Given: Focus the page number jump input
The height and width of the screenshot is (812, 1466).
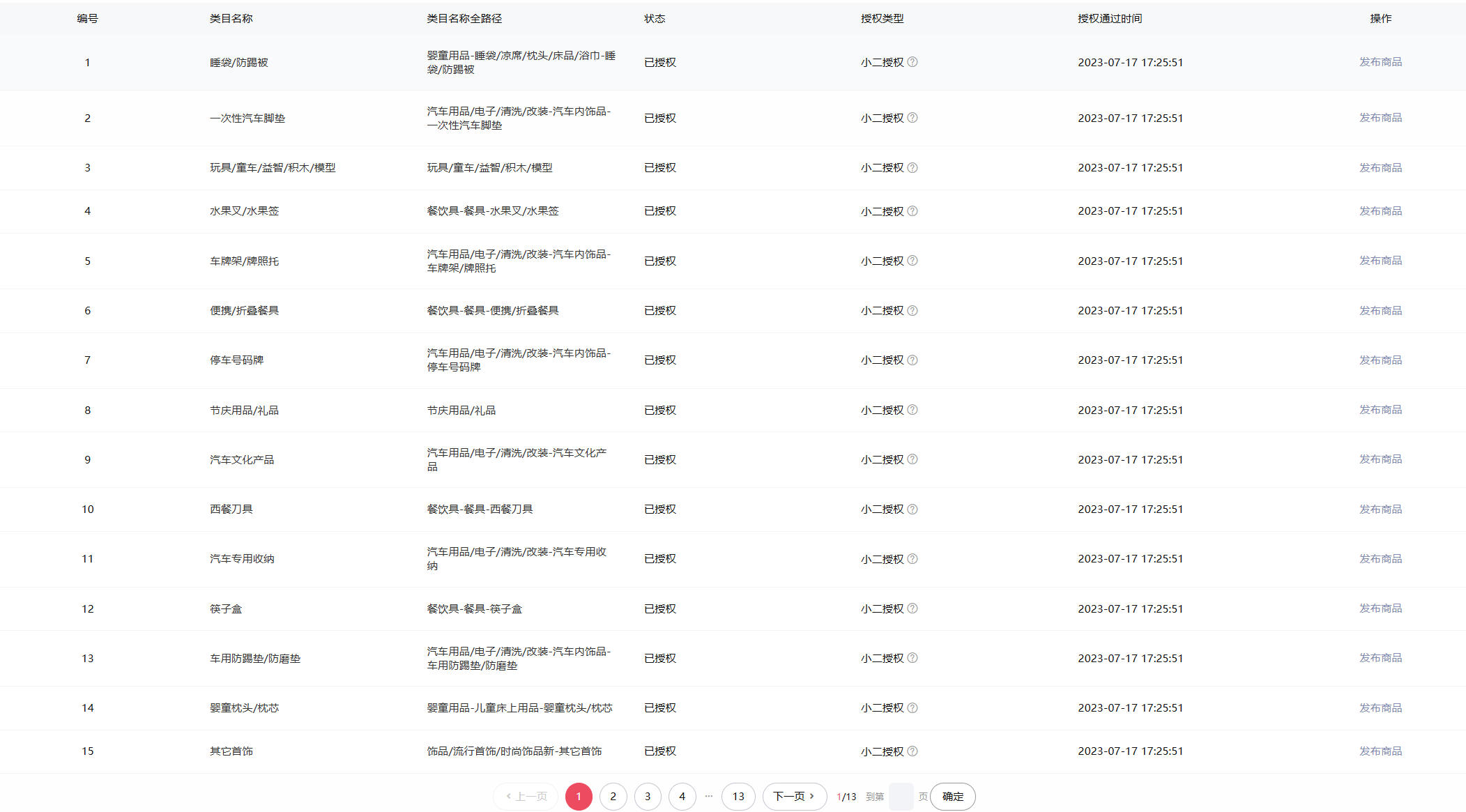Looking at the screenshot, I should click(x=901, y=797).
